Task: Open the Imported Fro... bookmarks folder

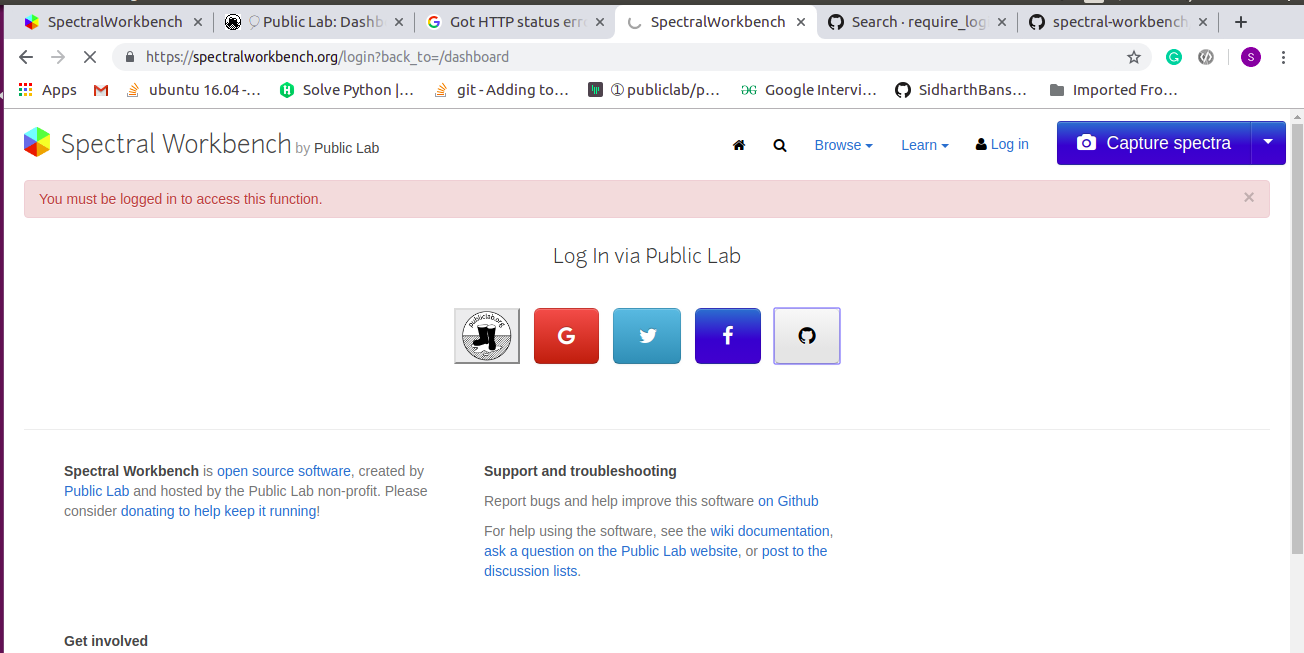Action: tap(1114, 90)
